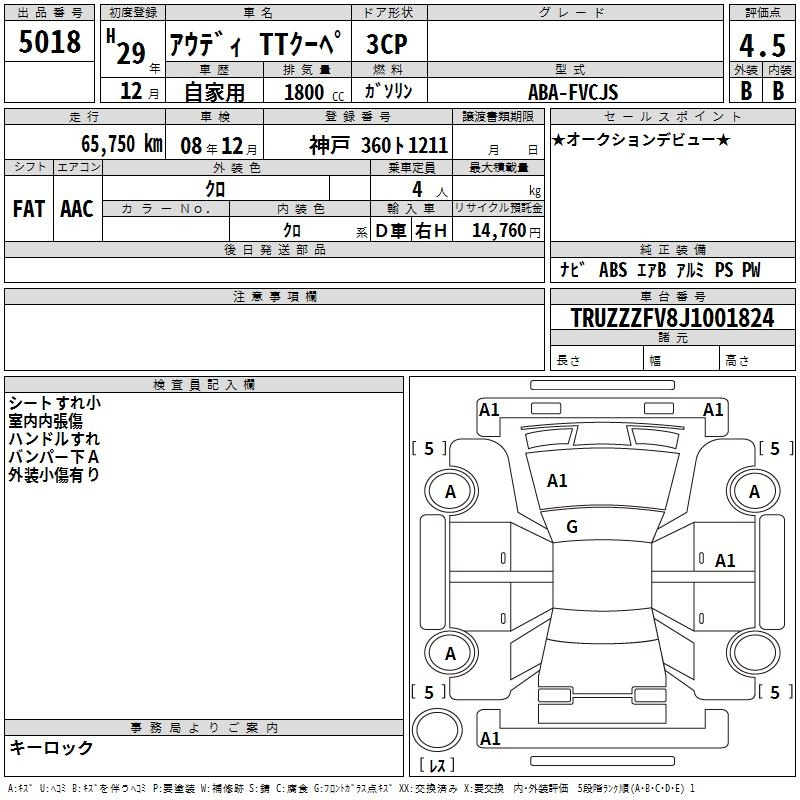Click the 4.5 evaluation score

(x=760, y=45)
